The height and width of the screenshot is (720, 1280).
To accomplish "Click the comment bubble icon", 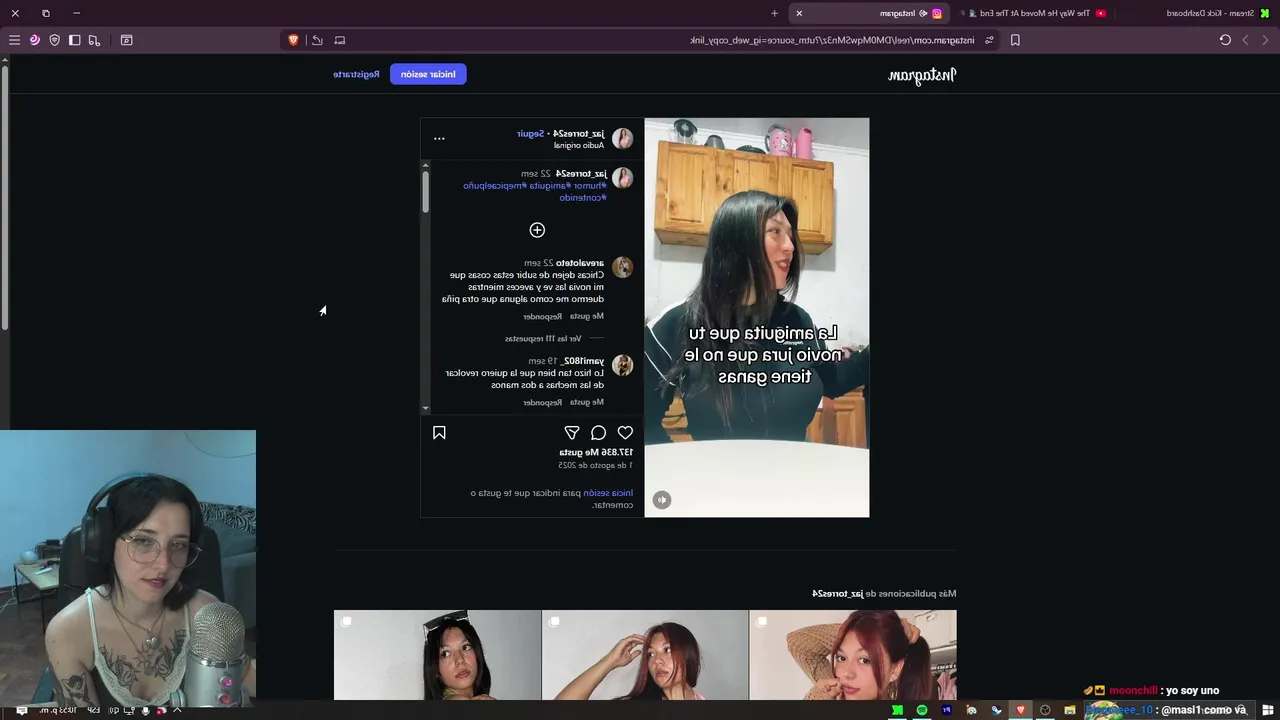I will (598, 433).
